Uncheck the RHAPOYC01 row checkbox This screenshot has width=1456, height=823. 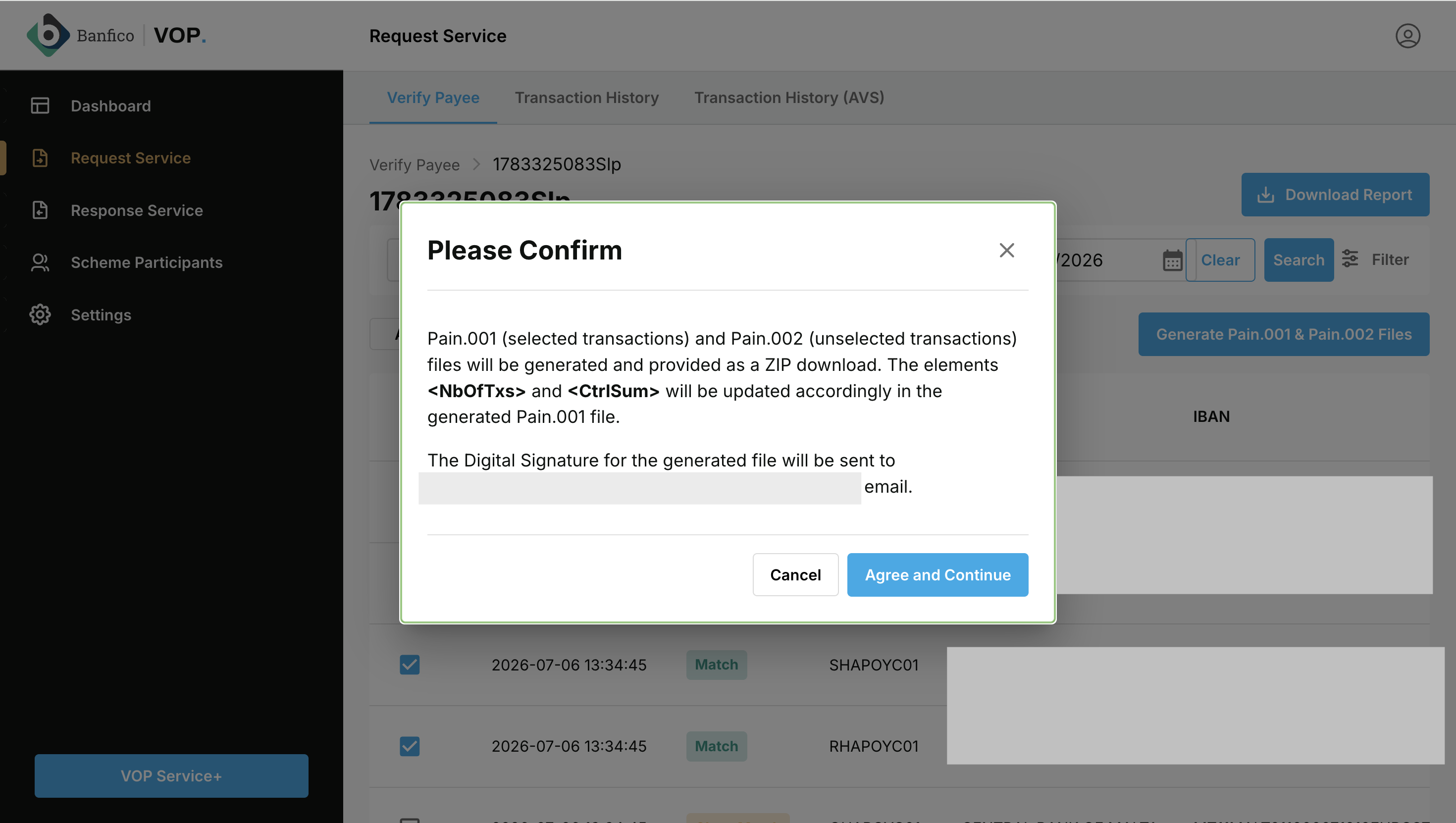410,746
